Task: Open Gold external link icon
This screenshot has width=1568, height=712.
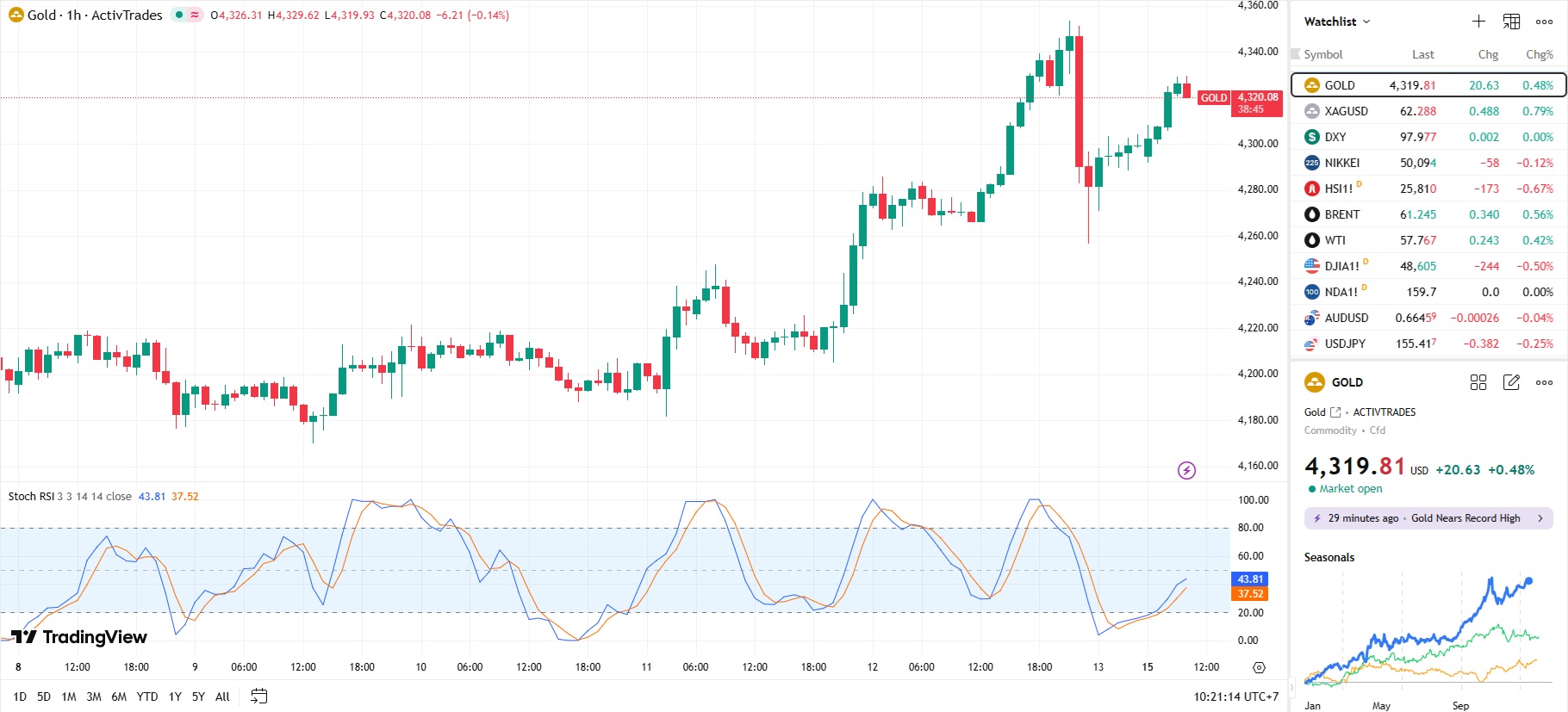Action: [1335, 412]
